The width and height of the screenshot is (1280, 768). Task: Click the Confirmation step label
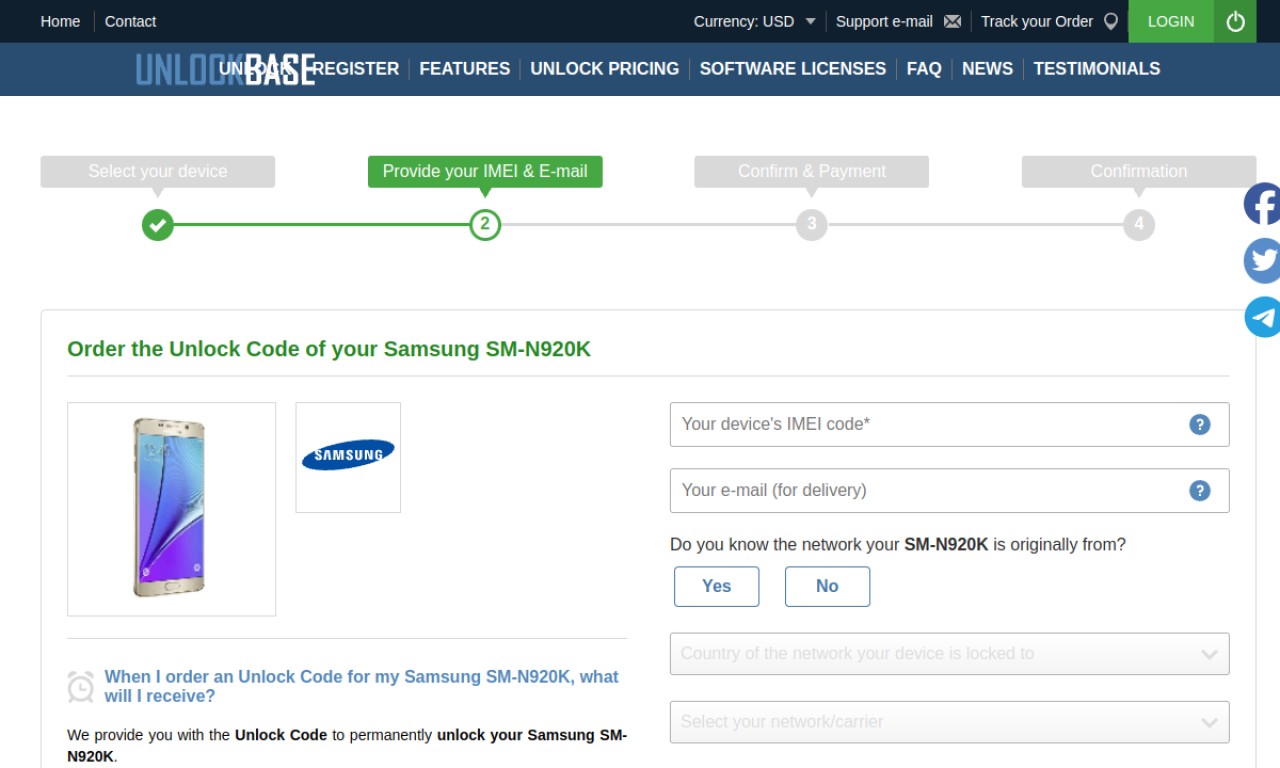click(1139, 171)
